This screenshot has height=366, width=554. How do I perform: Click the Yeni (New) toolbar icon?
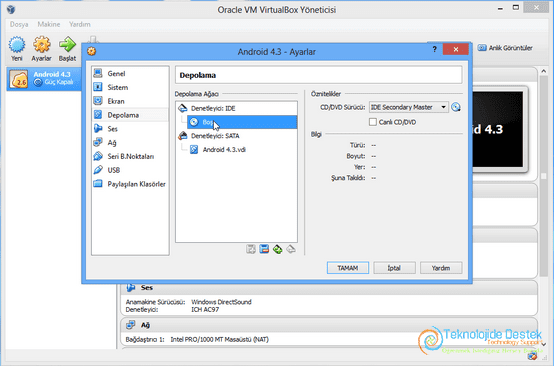point(17,45)
